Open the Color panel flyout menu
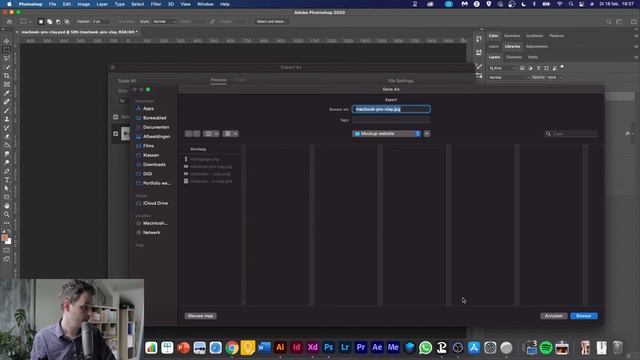640x360 pixels. tap(636, 36)
